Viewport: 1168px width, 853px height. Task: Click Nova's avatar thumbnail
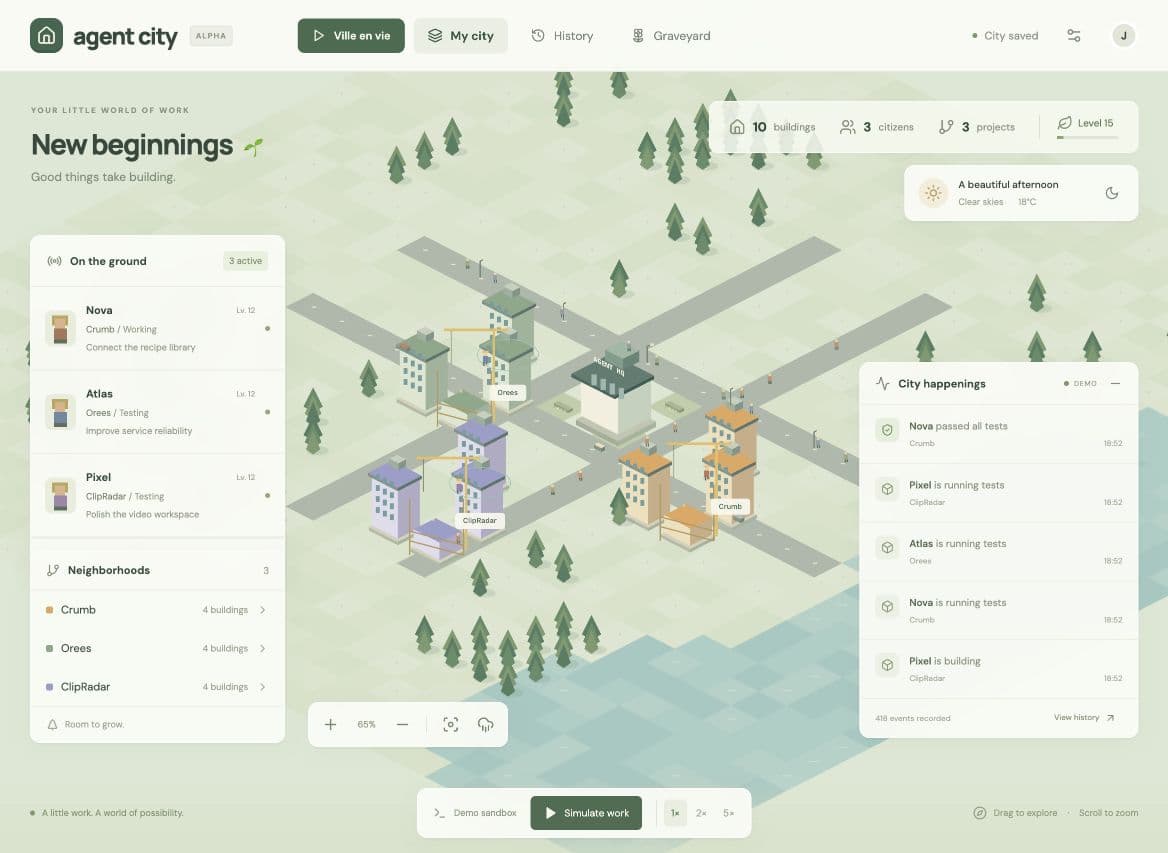(60, 329)
